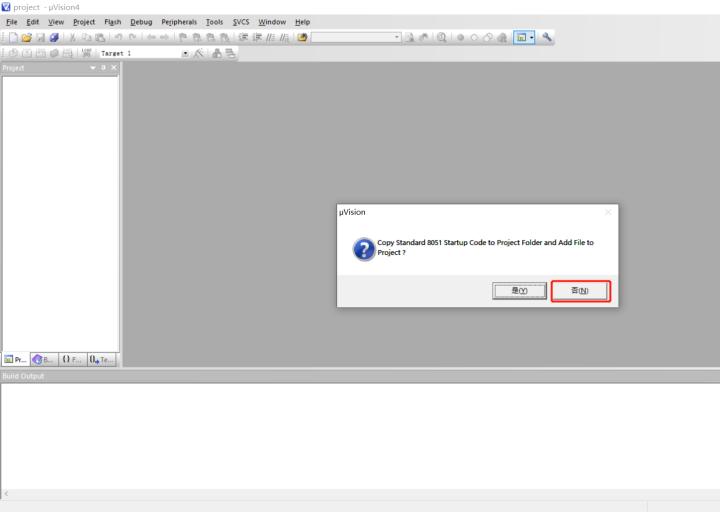This screenshot has width=720, height=512.
Task: Open the Window menu
Action: pos(272,22)
